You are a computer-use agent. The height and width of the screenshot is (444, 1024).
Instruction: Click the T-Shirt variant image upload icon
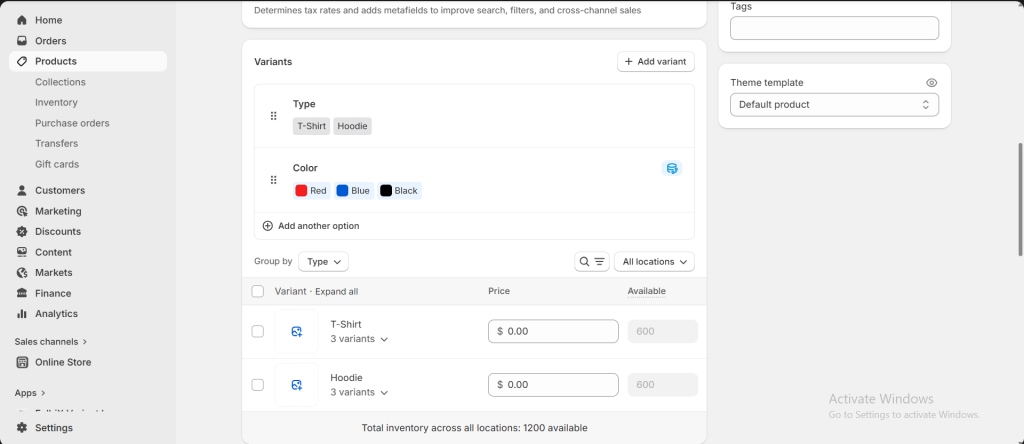click(x=296, y=331)
